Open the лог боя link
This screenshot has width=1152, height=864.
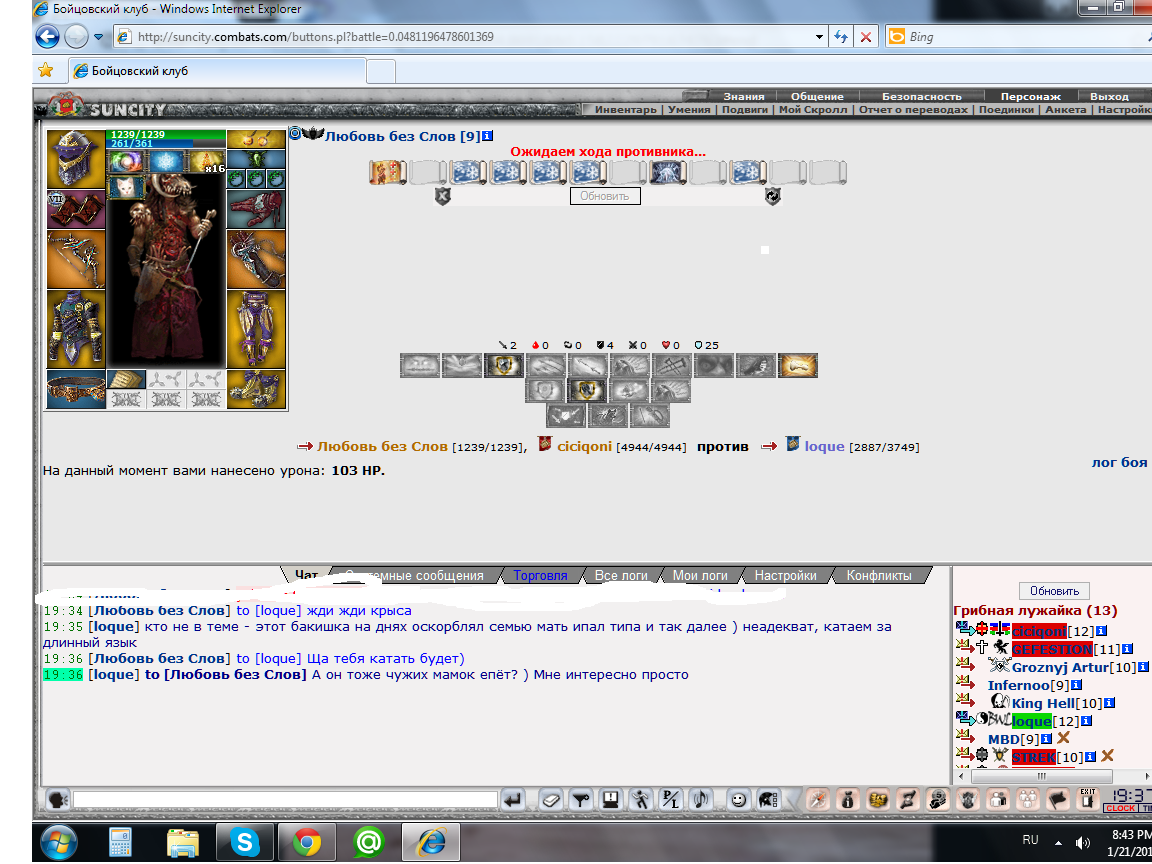tap(1120, 462)
